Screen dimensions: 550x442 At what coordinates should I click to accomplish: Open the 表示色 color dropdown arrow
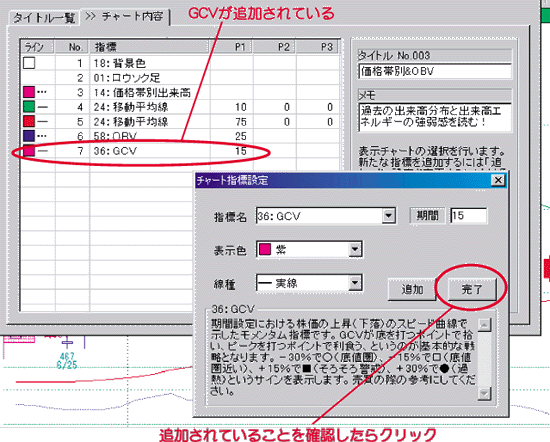355,249
